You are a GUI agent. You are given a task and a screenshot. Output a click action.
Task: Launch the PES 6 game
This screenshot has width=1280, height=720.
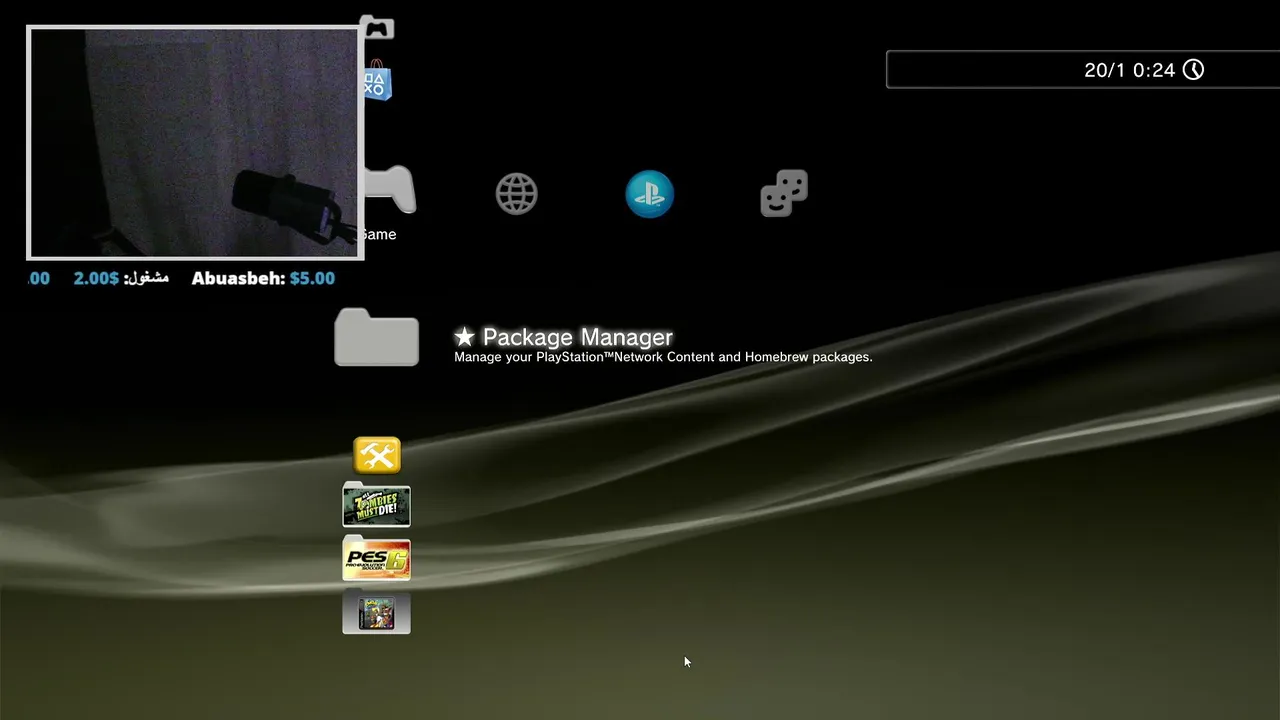tap(376, 558)
